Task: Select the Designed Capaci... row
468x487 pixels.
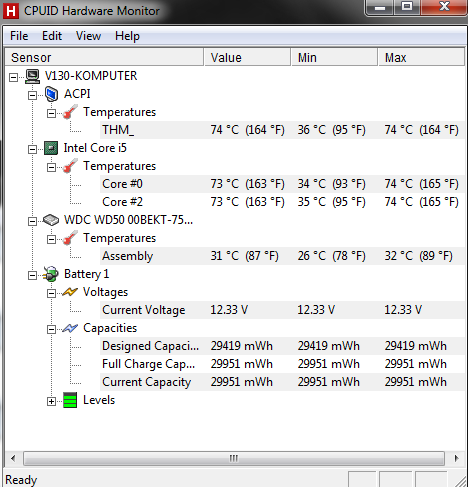Action: tap(282, 346)
